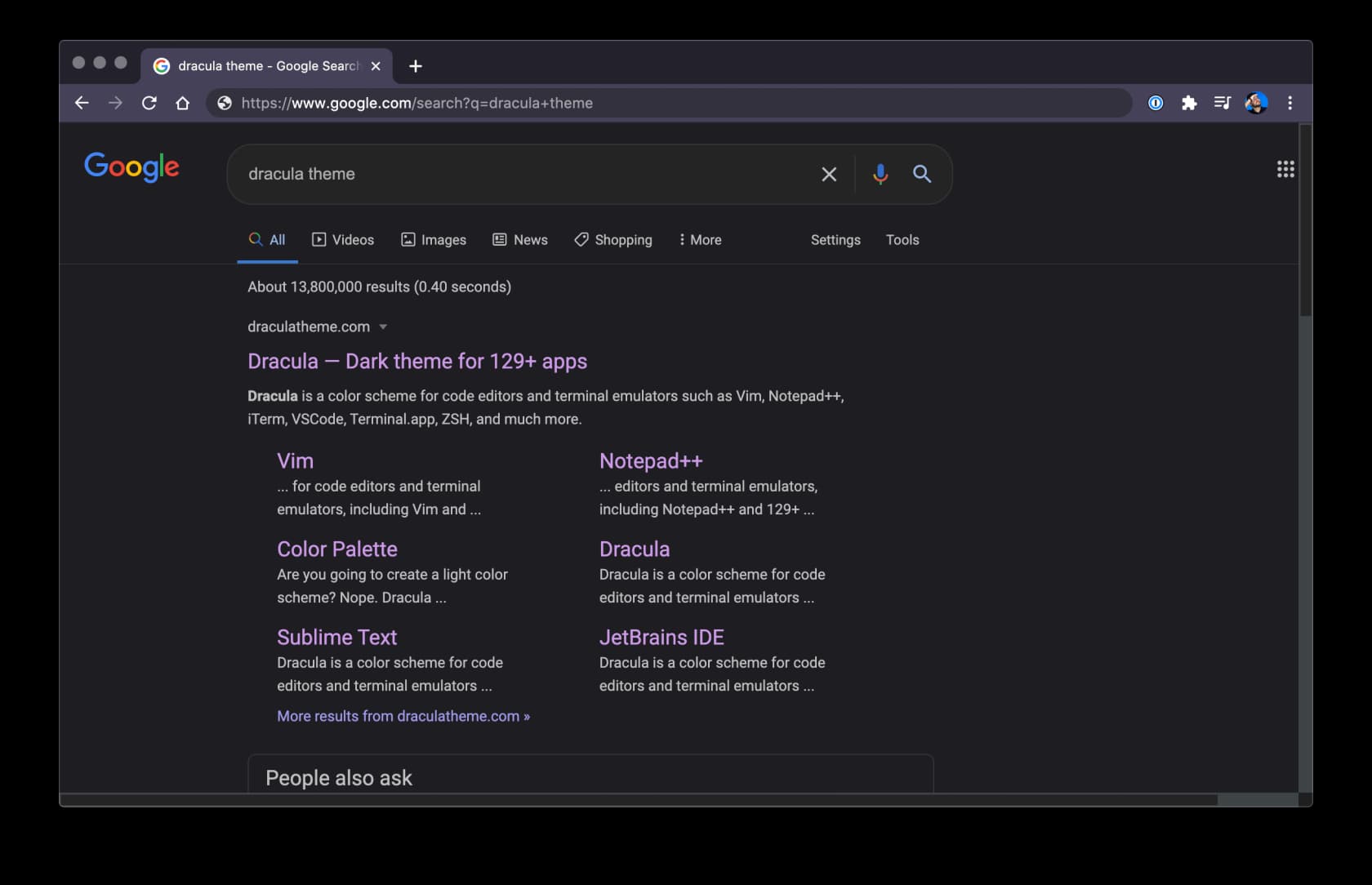The image size is (1372, 885).
Task: Open a new browser tab
Action: (x=415, y=66)
